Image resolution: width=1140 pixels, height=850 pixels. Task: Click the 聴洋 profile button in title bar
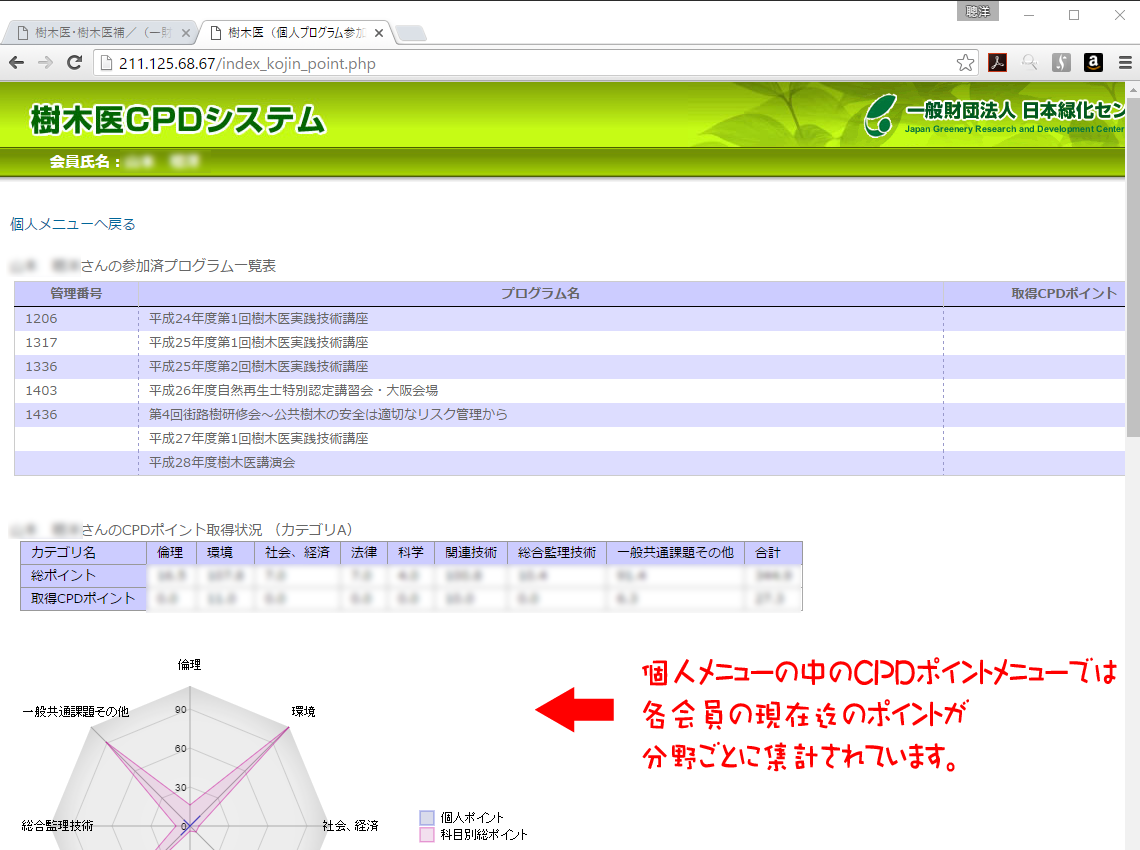coord(978,11)
